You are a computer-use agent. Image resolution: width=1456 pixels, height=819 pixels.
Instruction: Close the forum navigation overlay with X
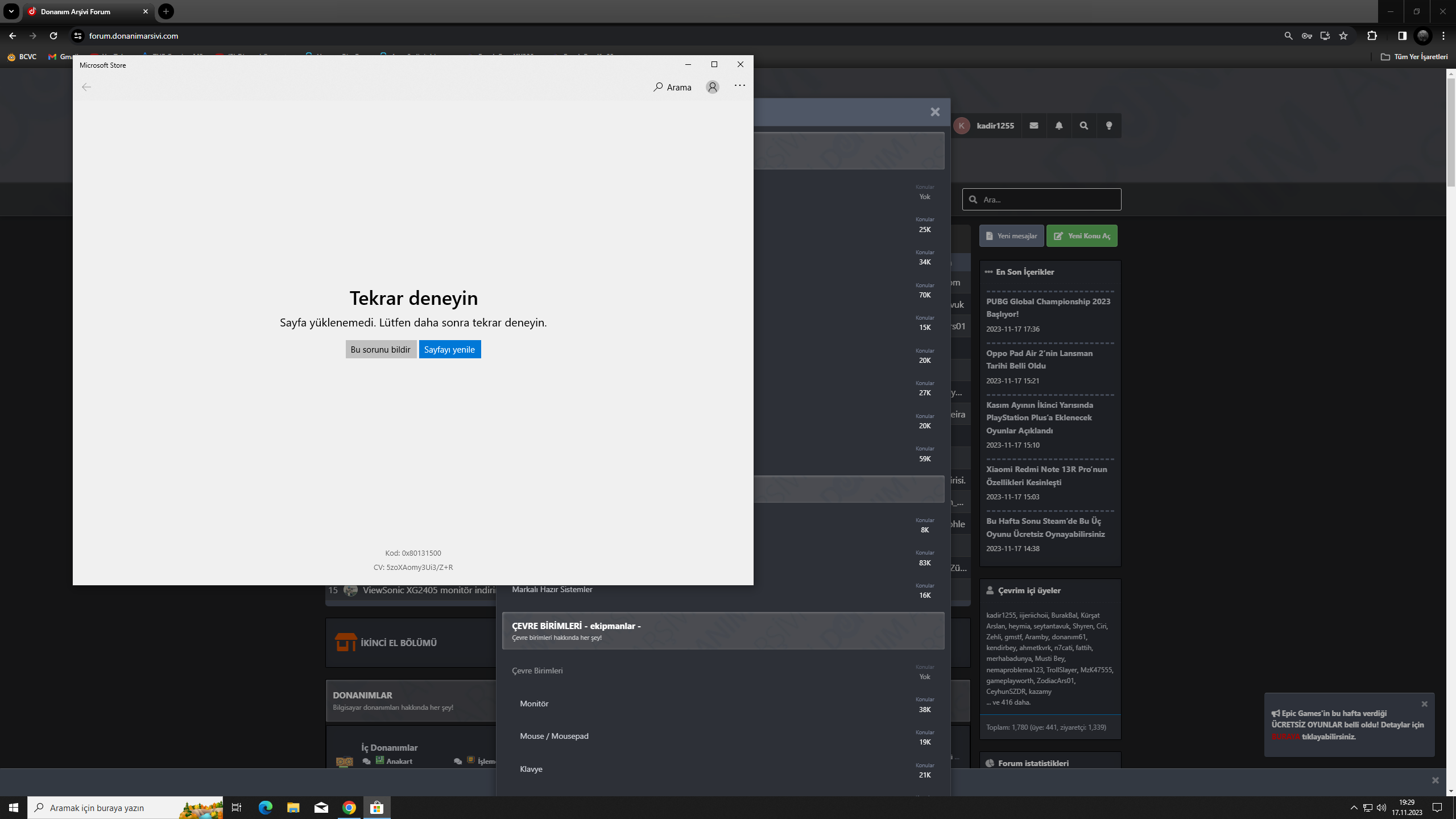935,112
